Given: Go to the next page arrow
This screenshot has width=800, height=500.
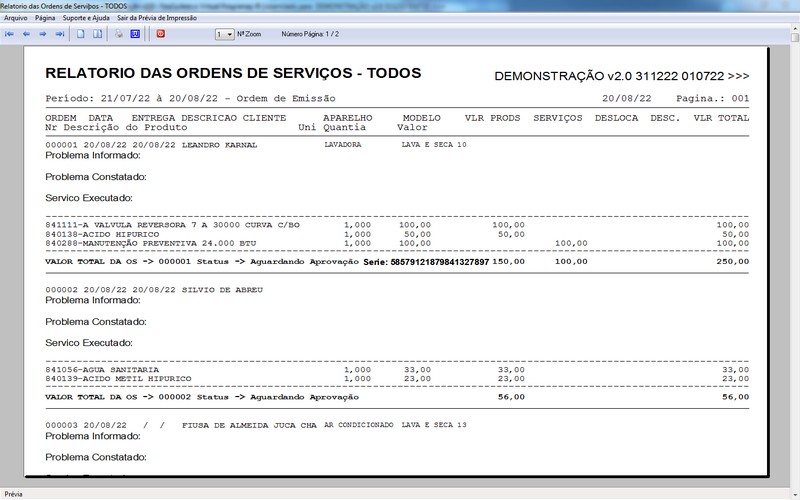Looking at the screenshot, I should click(43, 34).
